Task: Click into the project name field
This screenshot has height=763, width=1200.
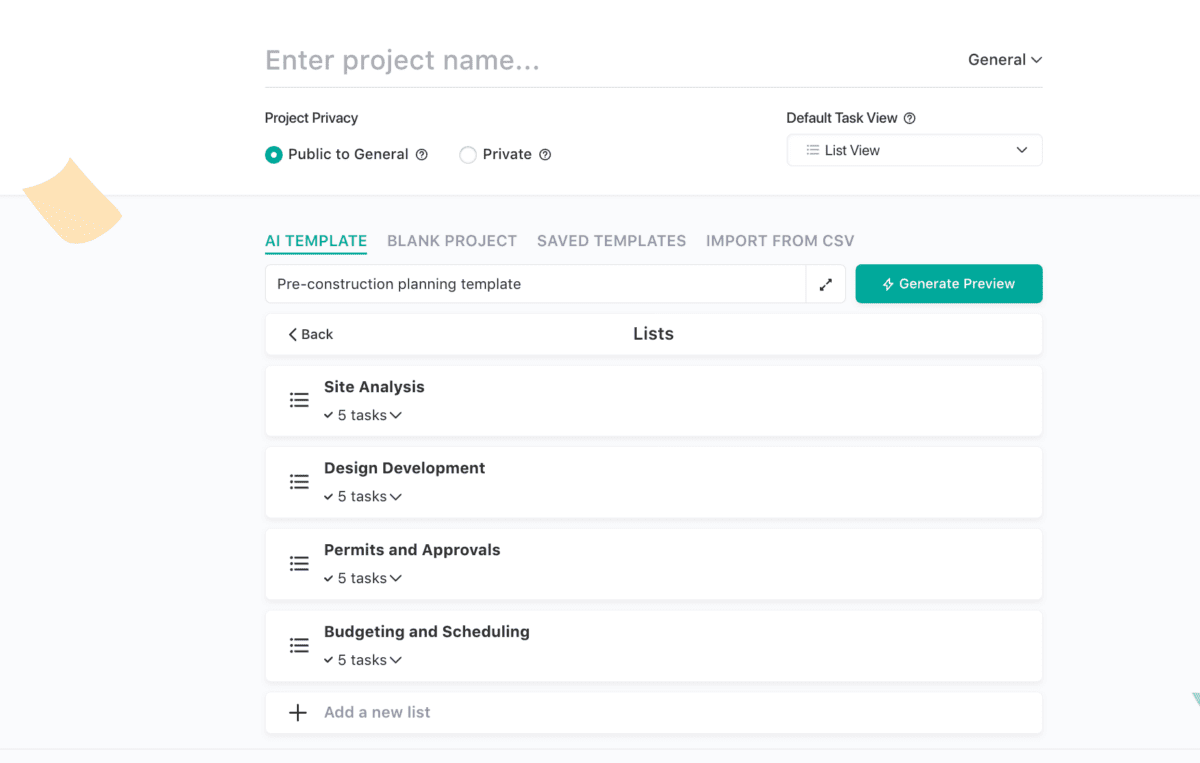Action: (x=600, y=61)
